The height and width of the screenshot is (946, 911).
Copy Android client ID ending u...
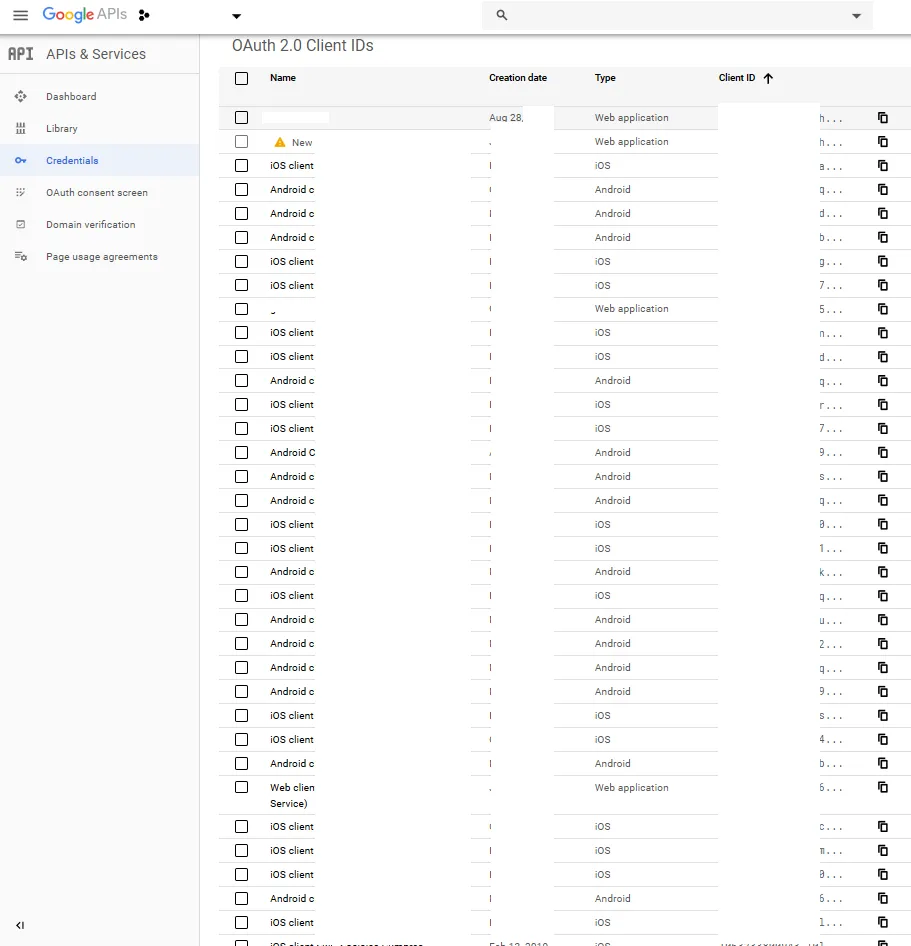(883, 620)
